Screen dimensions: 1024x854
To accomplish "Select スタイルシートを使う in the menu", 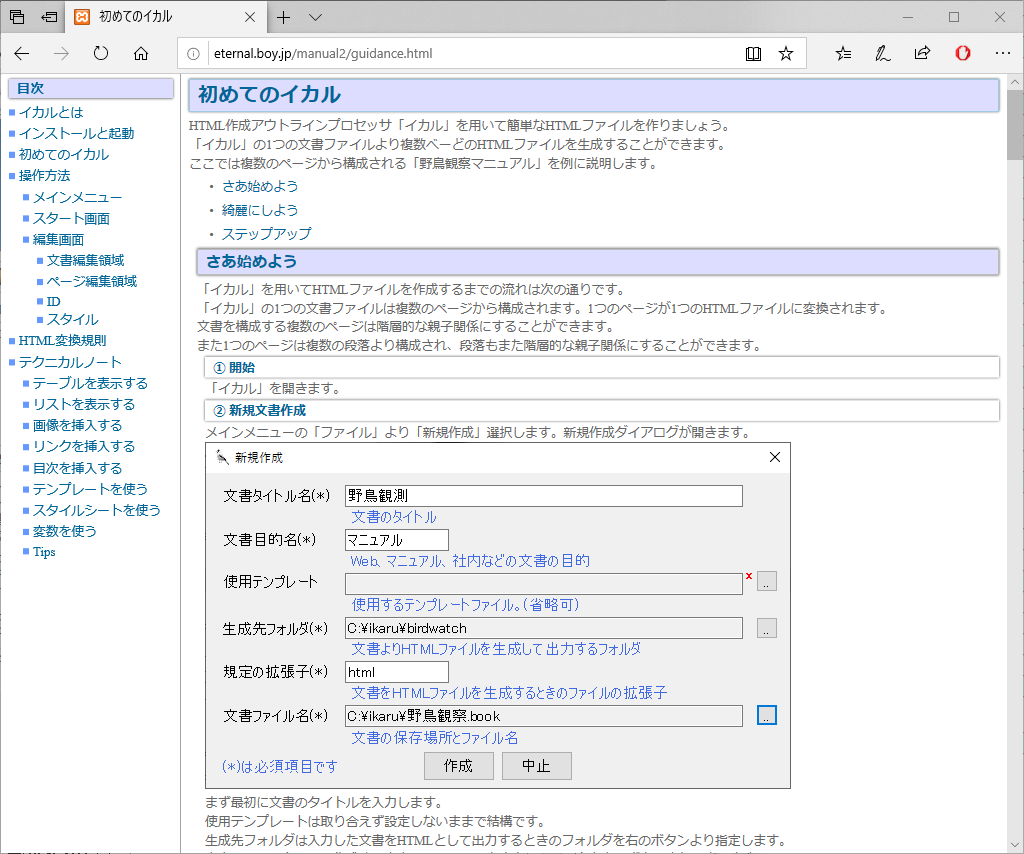I will point(96,510).
